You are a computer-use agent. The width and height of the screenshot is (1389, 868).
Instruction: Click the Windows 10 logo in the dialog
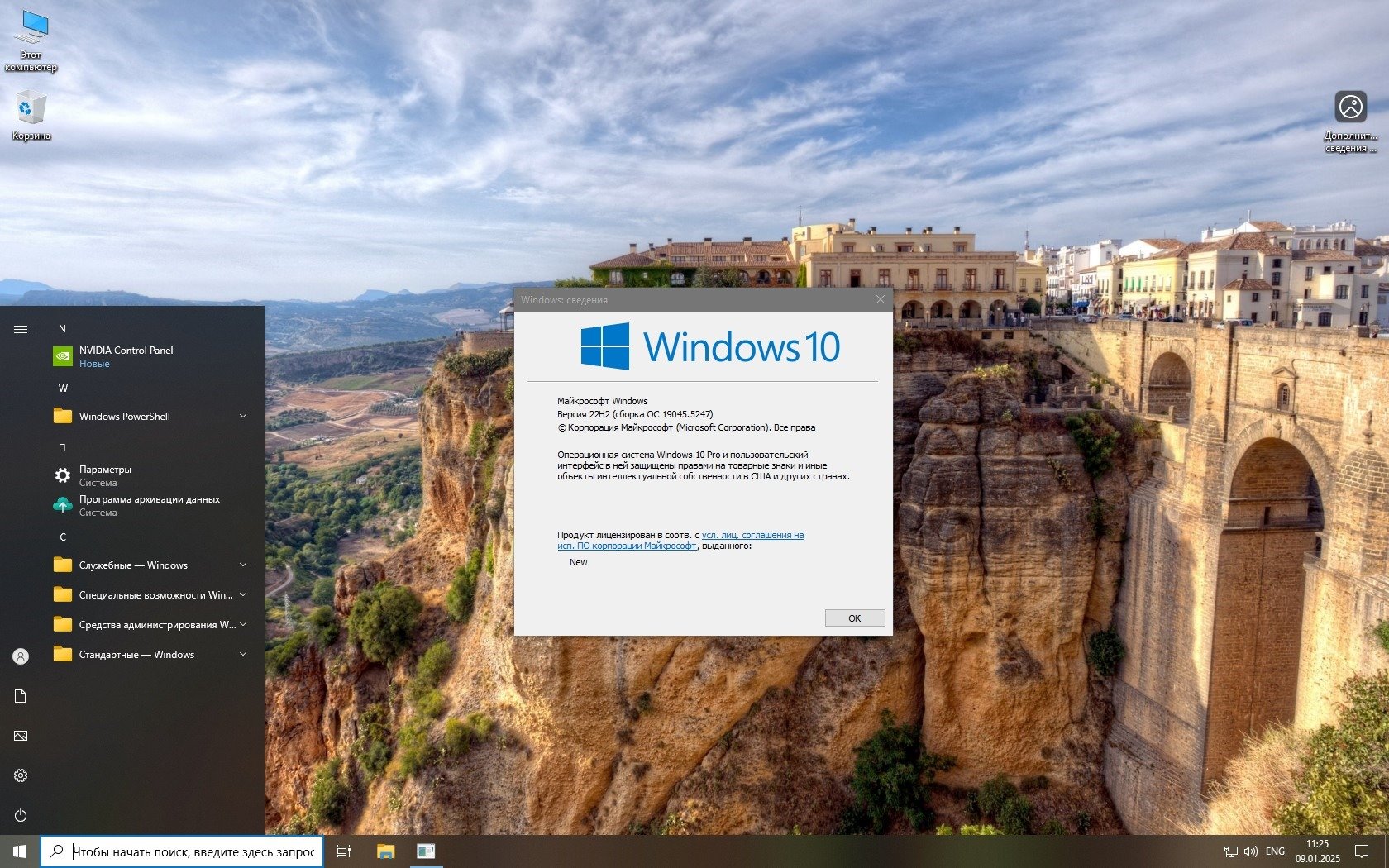coord(710,346)
